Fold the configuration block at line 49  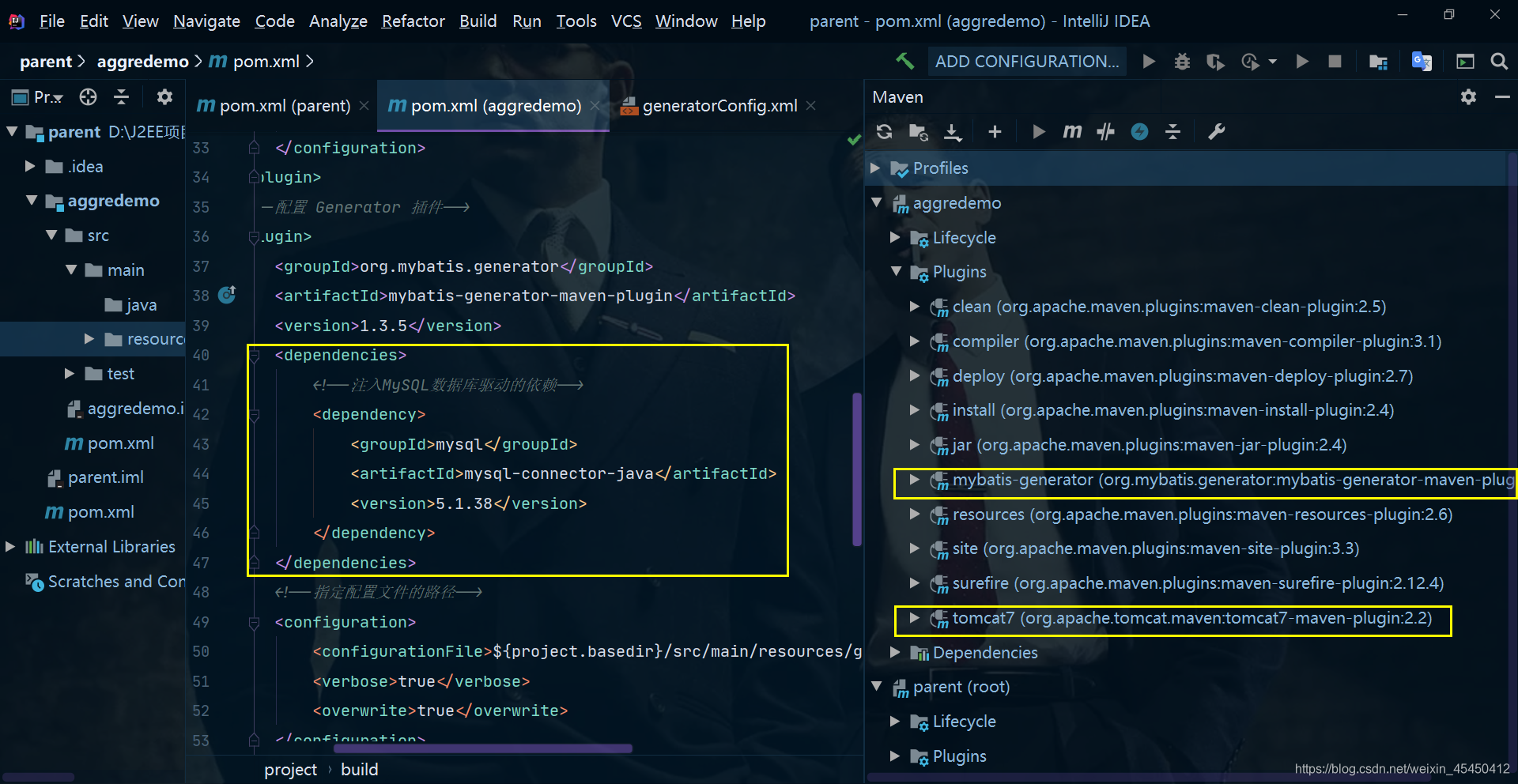(x=255, y=623)
